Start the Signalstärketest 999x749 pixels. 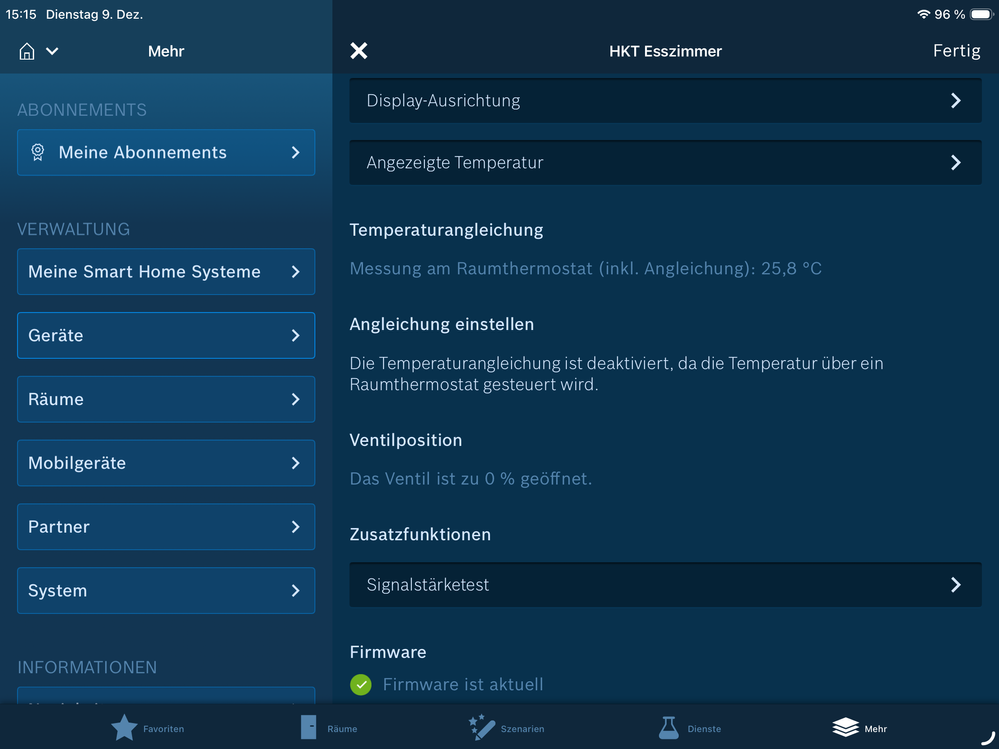click(665, 584)
